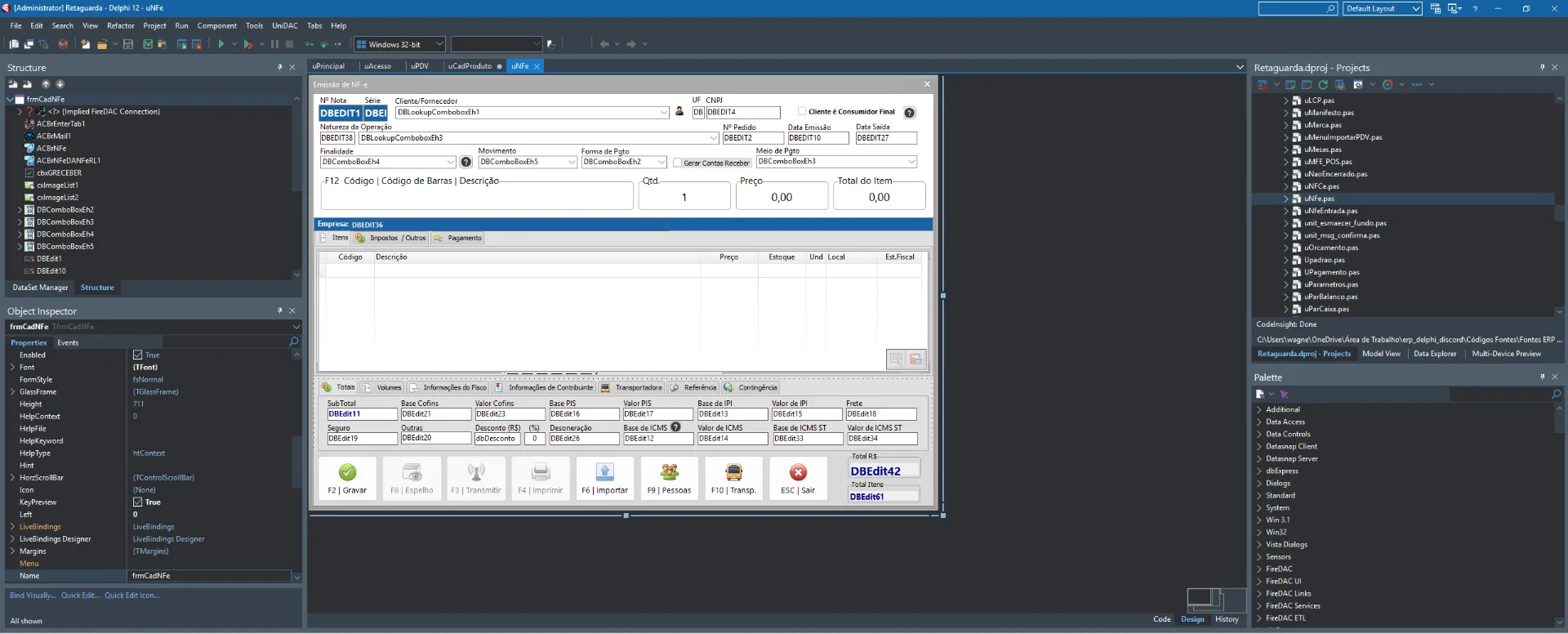Click the Back navigation arrow in toolbar
Viewport: 1568px width, 634px height.
pyautogui.click(x=604, y=44)
